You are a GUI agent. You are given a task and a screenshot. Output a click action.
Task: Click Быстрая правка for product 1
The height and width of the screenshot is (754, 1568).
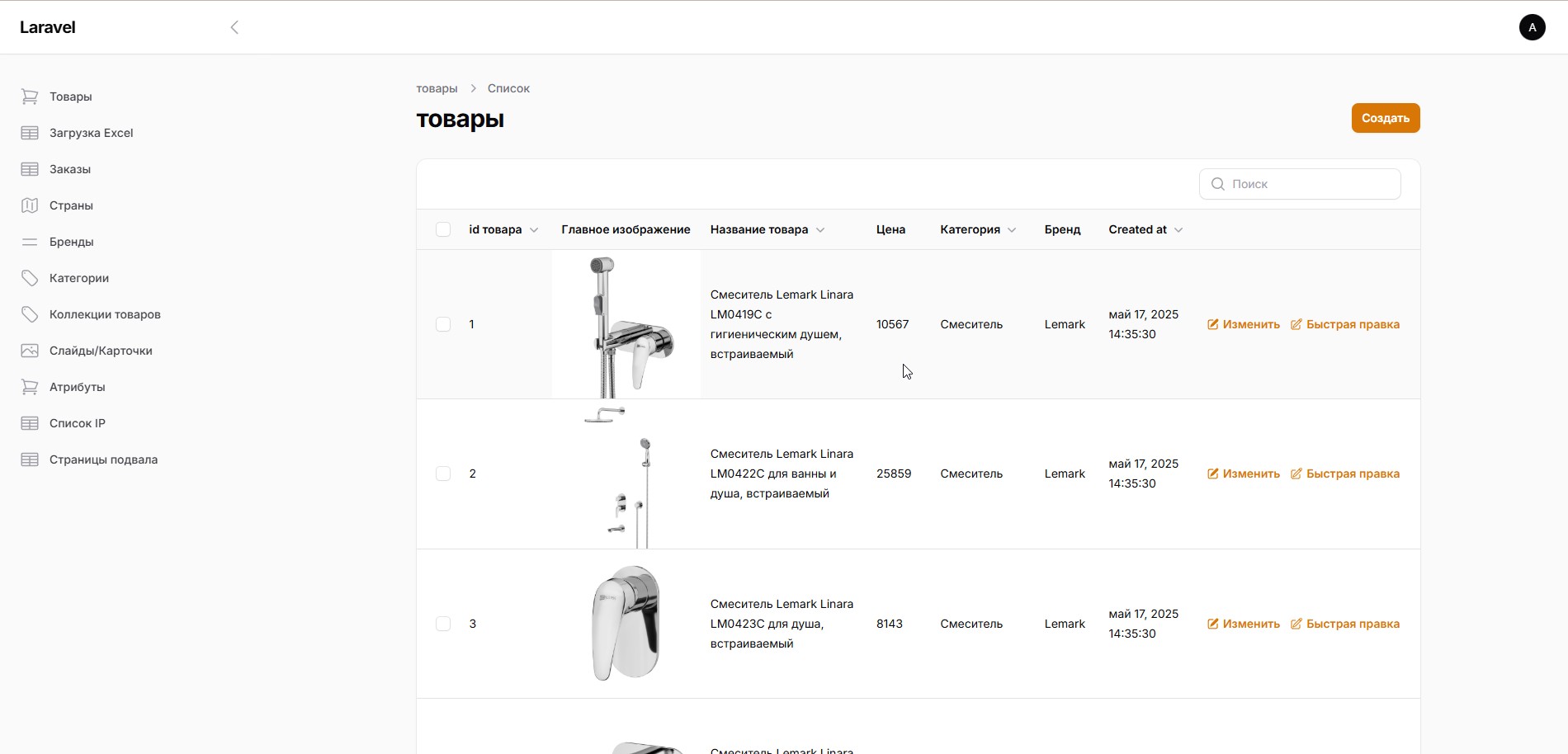(1345, 324)
